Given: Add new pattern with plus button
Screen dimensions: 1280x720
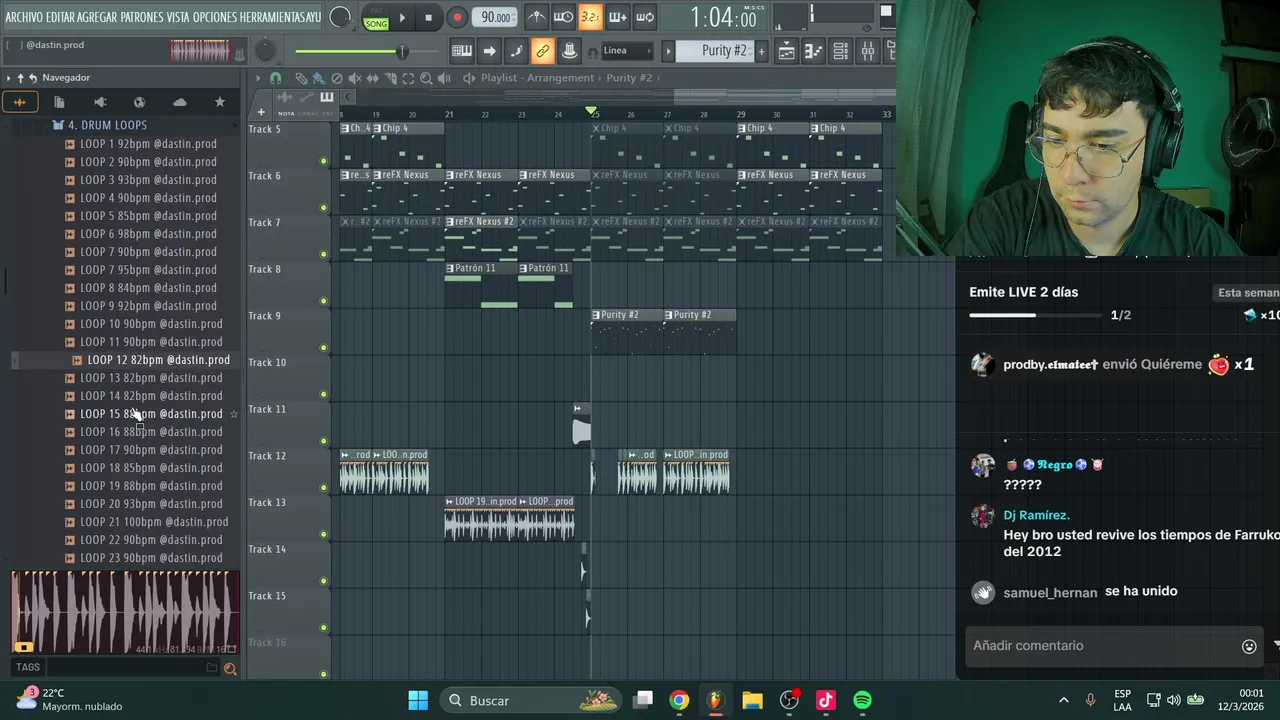Looking at the screenshot, I should point(761,51).
